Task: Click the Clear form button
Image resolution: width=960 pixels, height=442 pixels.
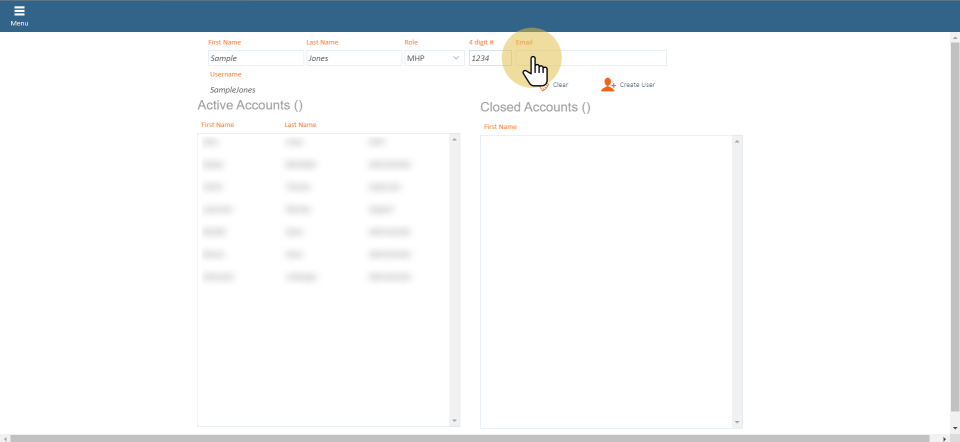Action: pos(558,85)
